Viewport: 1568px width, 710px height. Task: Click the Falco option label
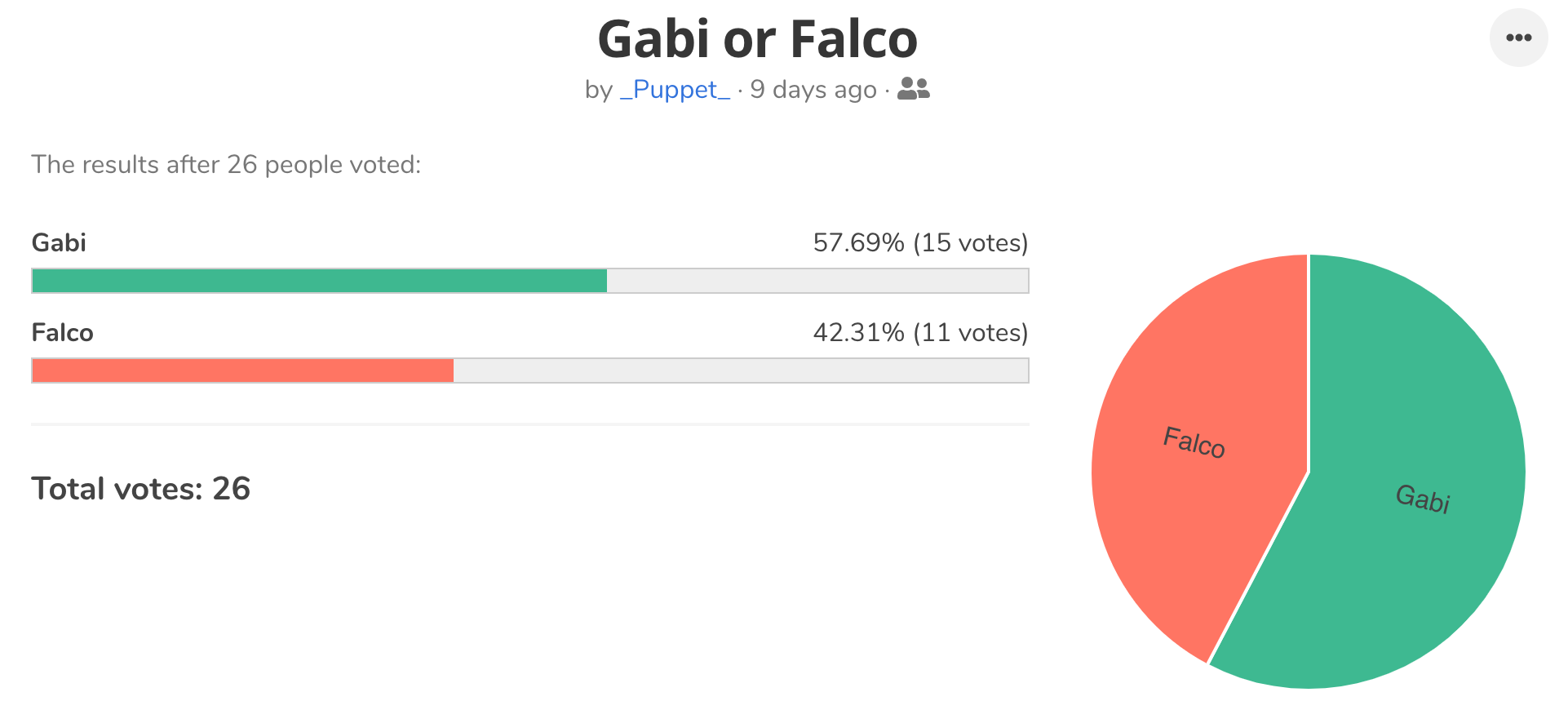tap(62, 332)
